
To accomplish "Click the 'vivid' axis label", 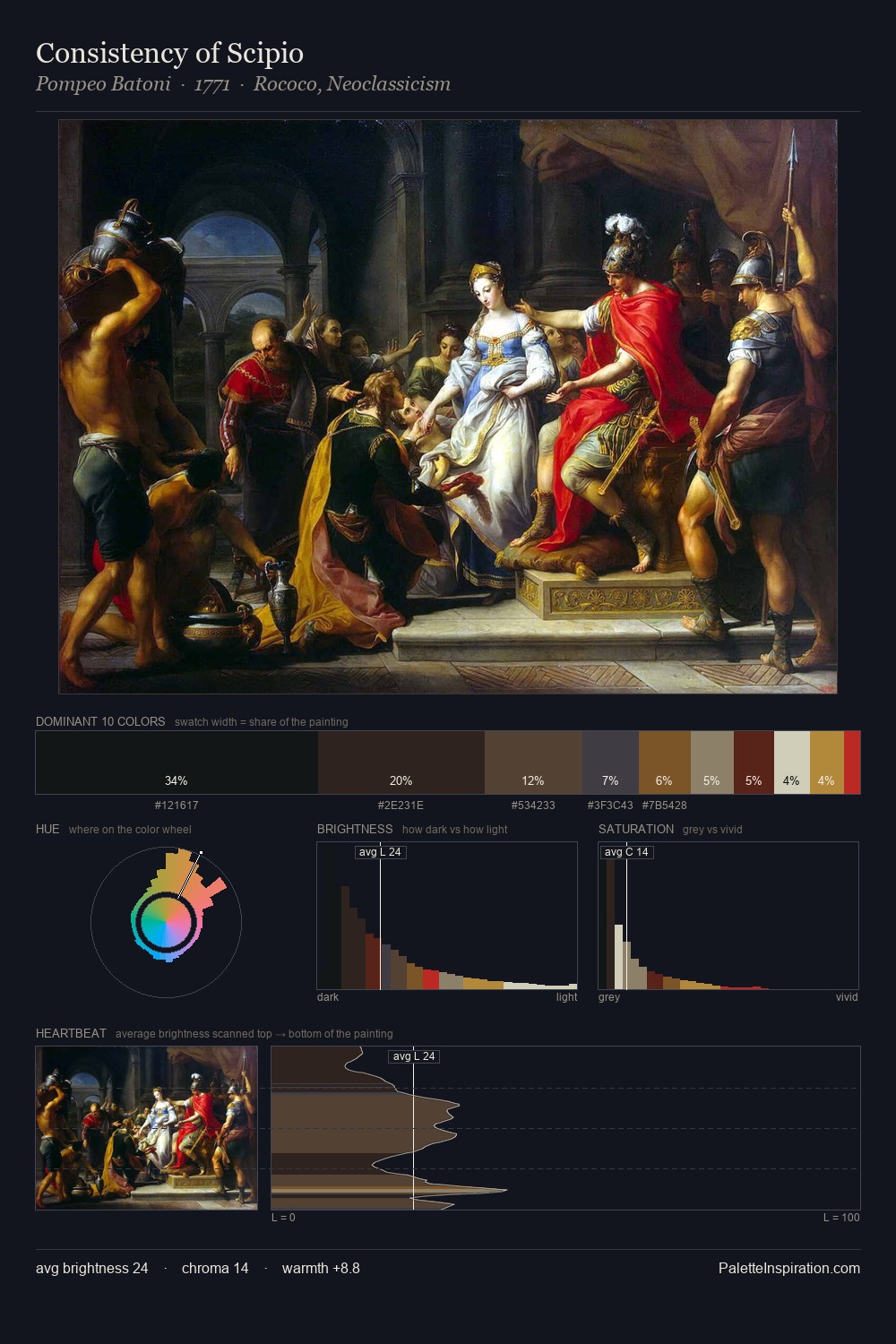I will pos(847,997).
